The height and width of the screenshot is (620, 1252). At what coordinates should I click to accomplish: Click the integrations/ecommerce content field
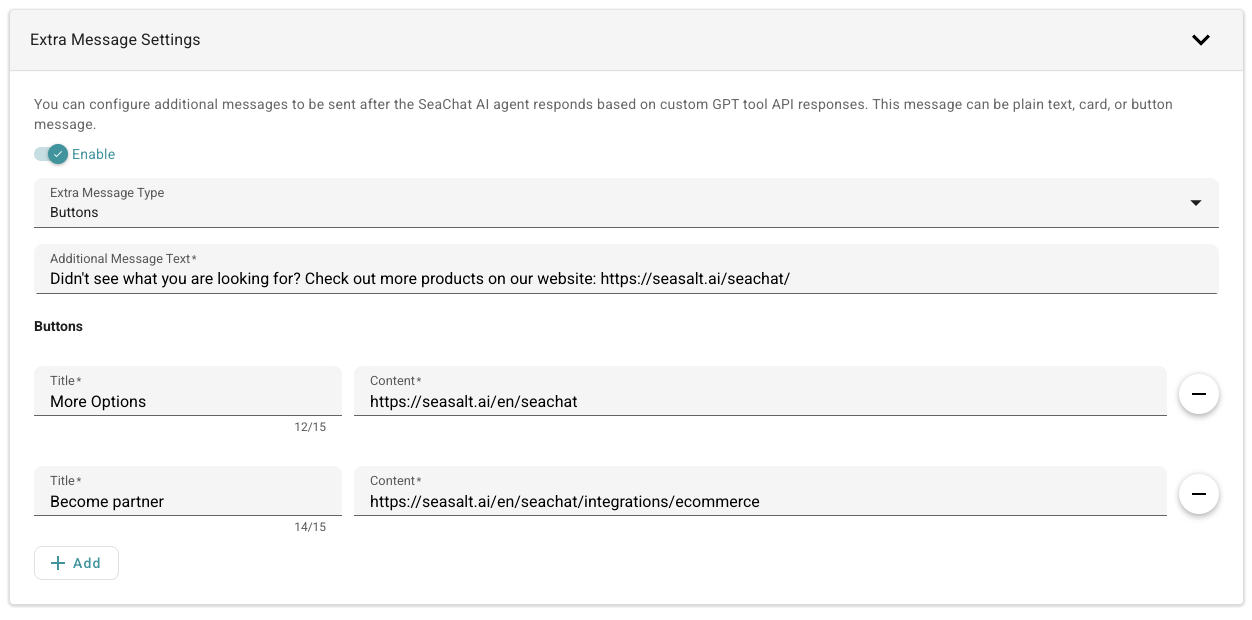click(760, 502)
